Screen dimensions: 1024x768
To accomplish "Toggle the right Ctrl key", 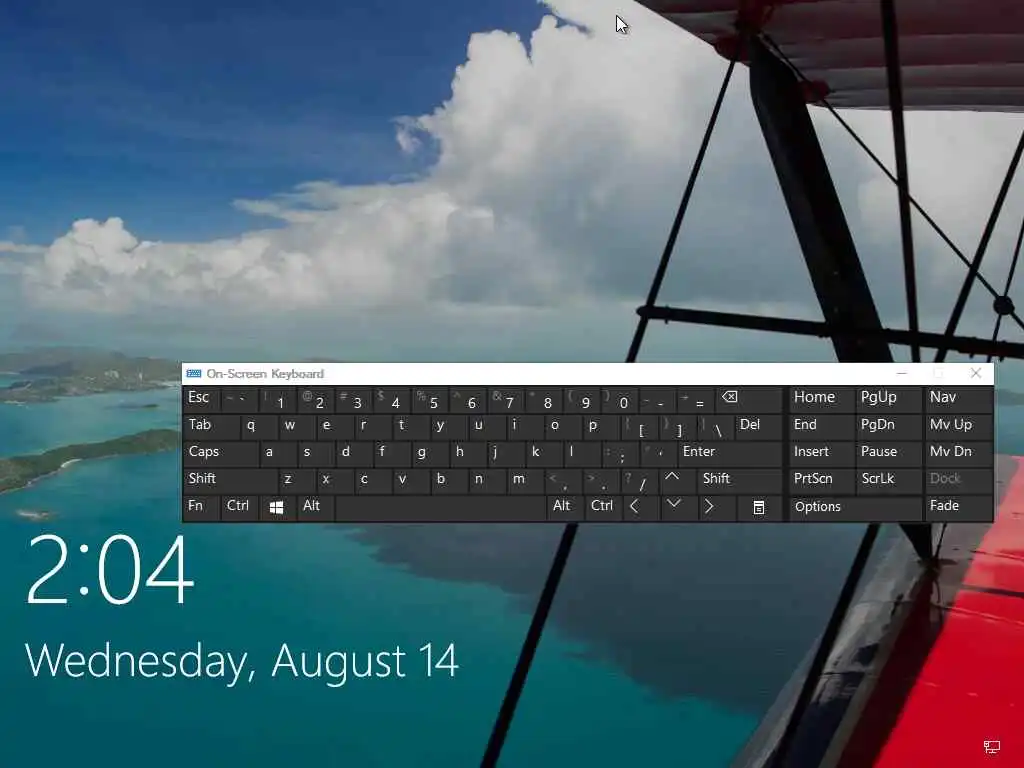I will 603,507.
